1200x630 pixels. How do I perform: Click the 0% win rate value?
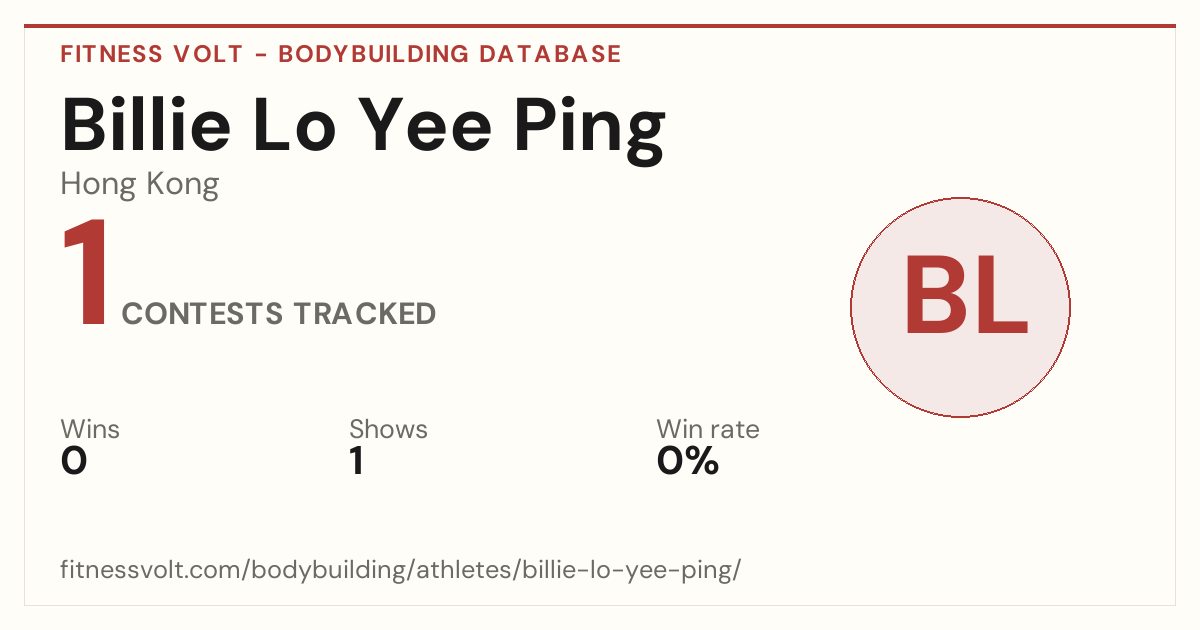click(688, 461)
